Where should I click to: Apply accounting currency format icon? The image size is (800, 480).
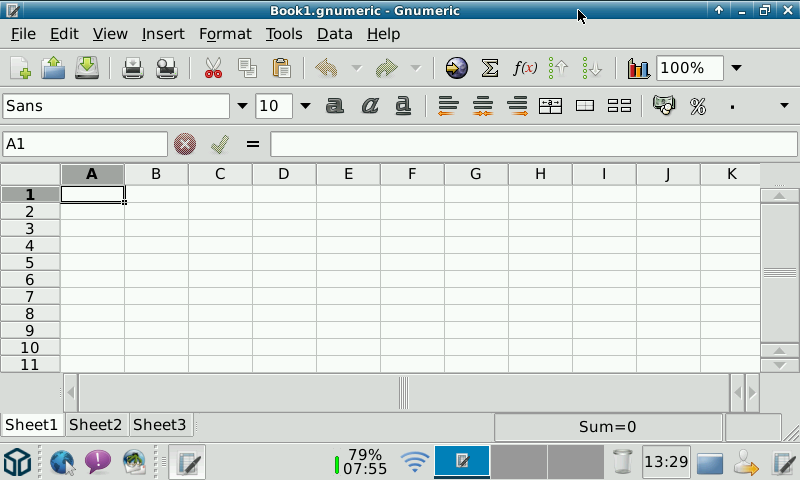coord(664,106)
